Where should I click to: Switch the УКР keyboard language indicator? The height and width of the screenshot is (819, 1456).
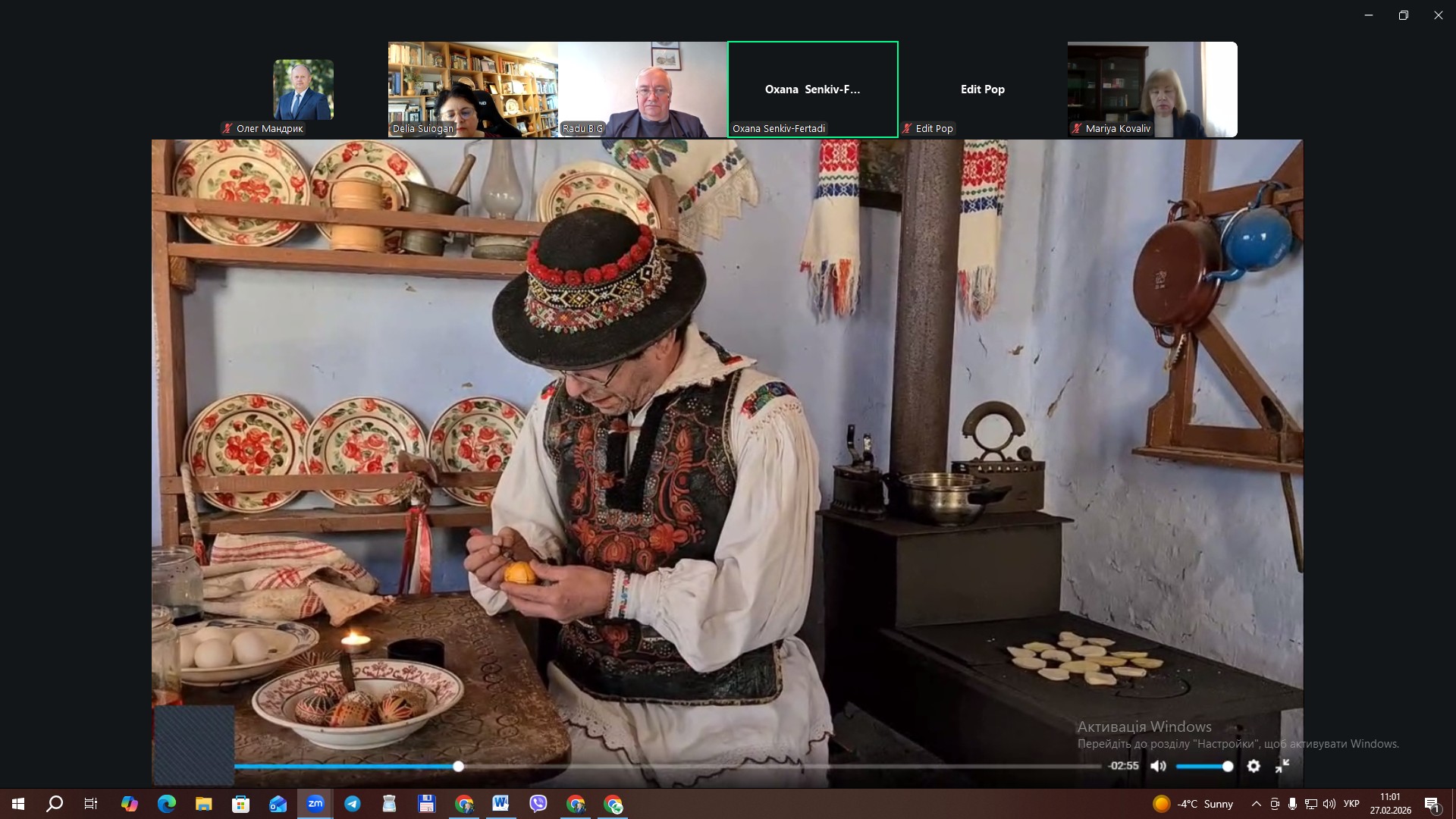1351,804
